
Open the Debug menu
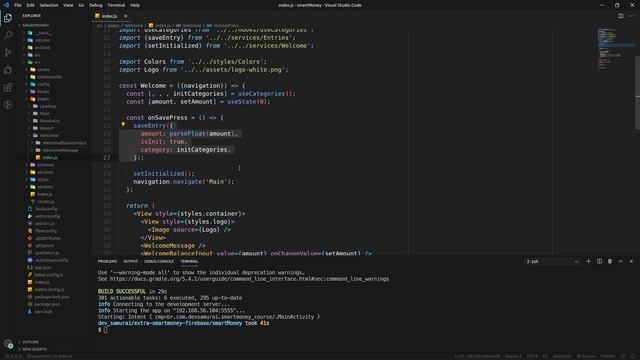(96, 5)
